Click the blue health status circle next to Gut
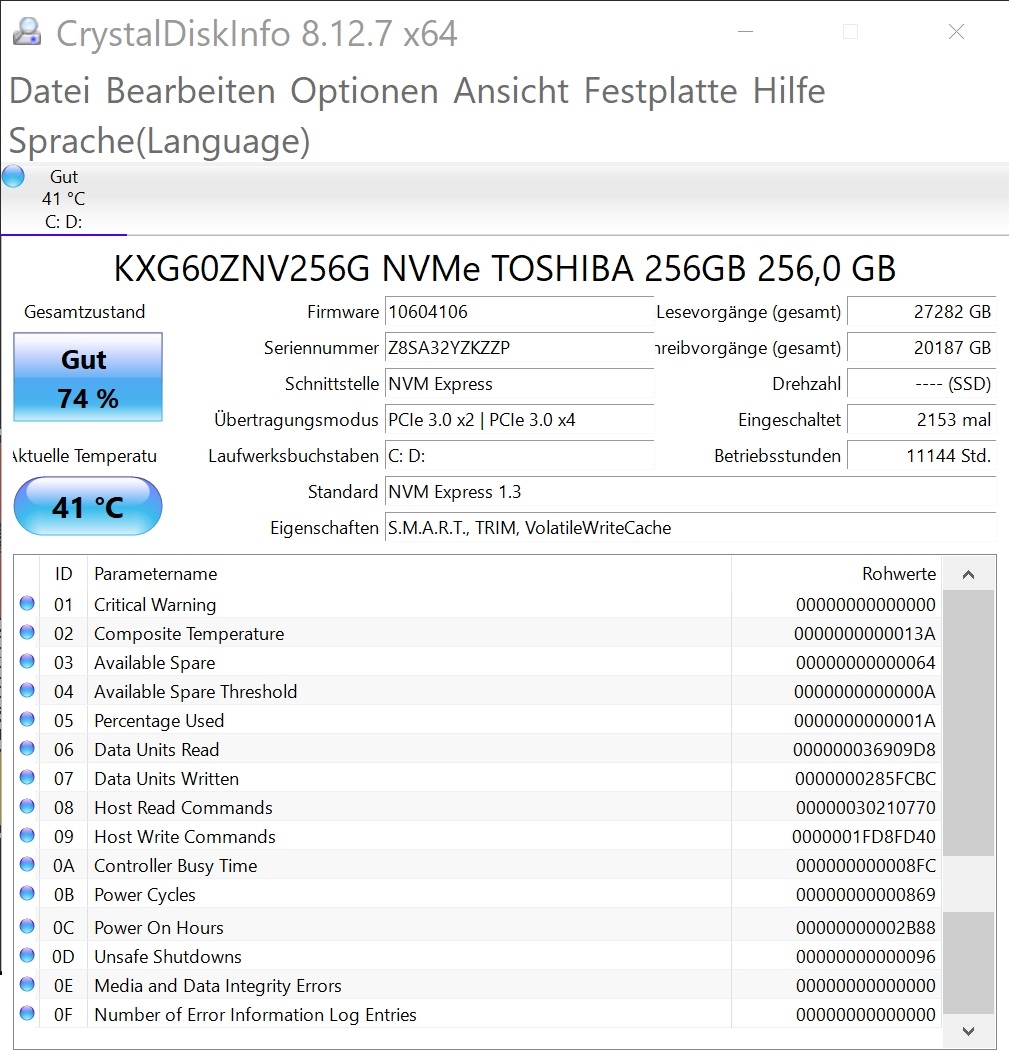Viewport: 1009px width, 1056px height. point(13,176)
